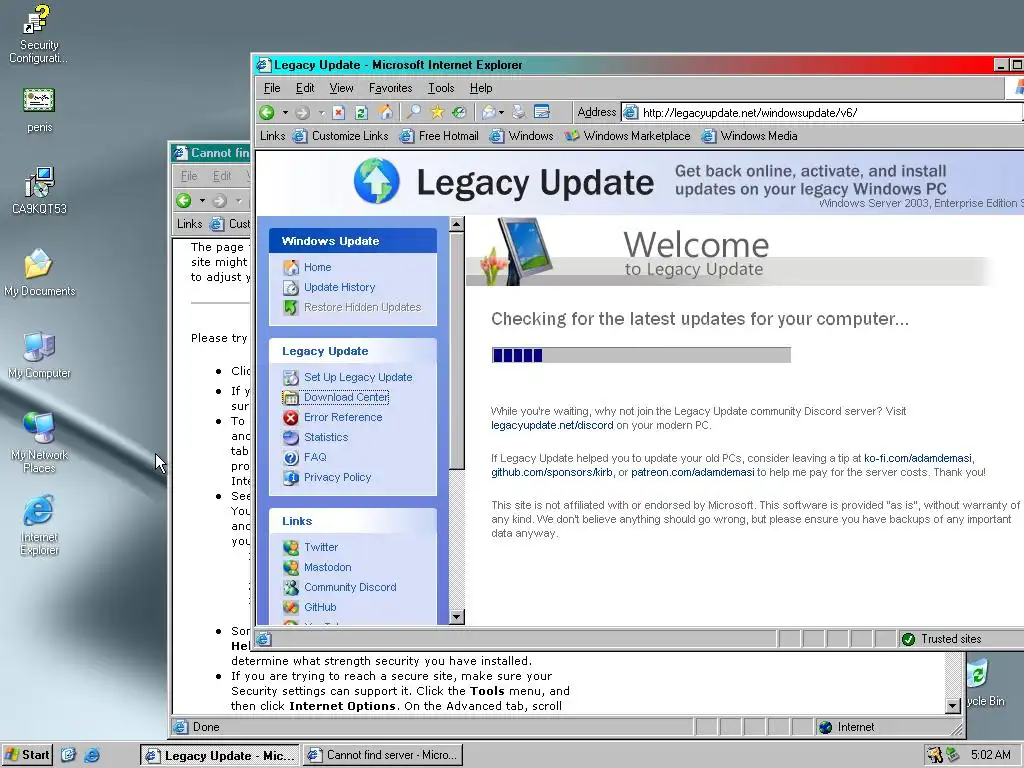Go to Home page via house icon
This screenshot has width=1024, height=768.
(385, 112)
